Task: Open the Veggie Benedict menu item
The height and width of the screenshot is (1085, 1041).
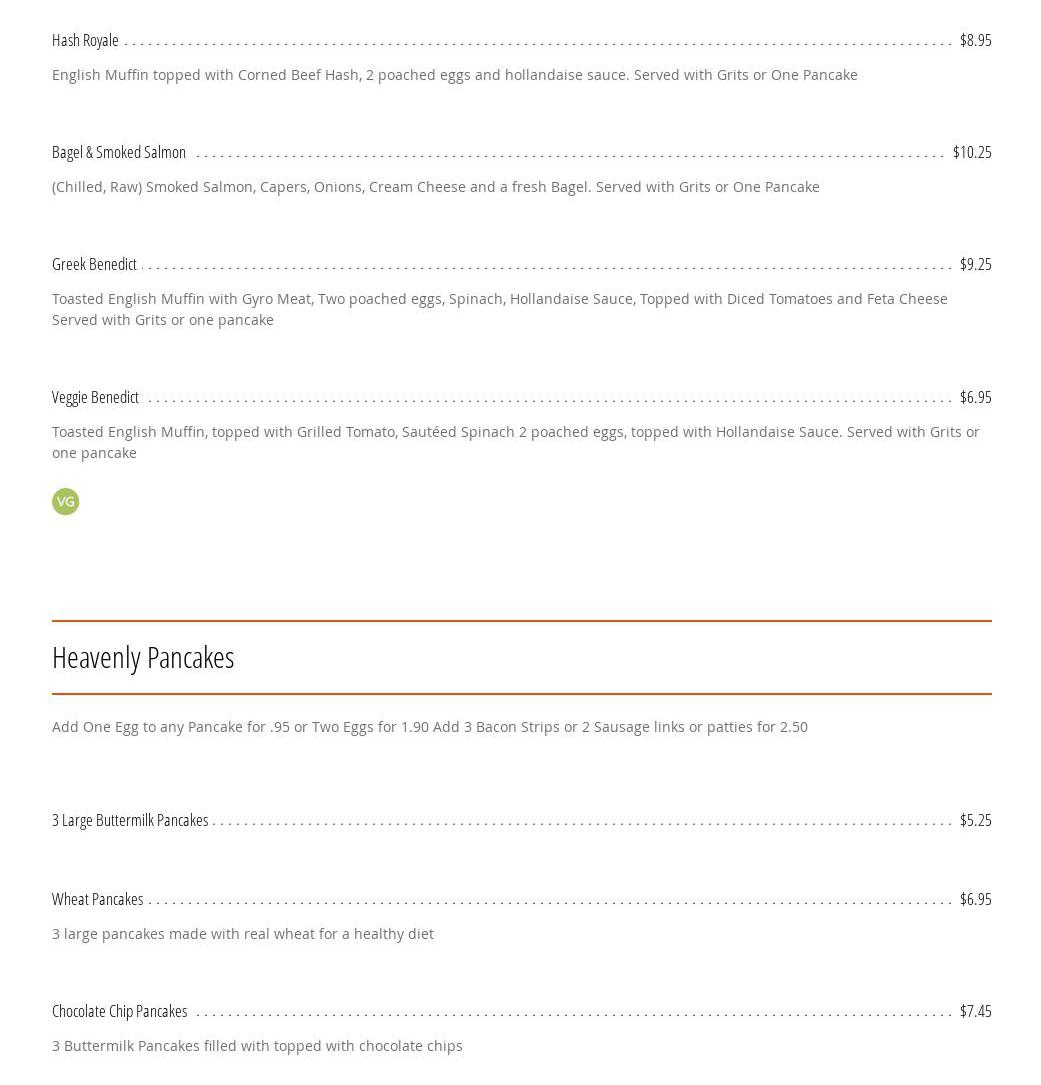Action: 95,397
